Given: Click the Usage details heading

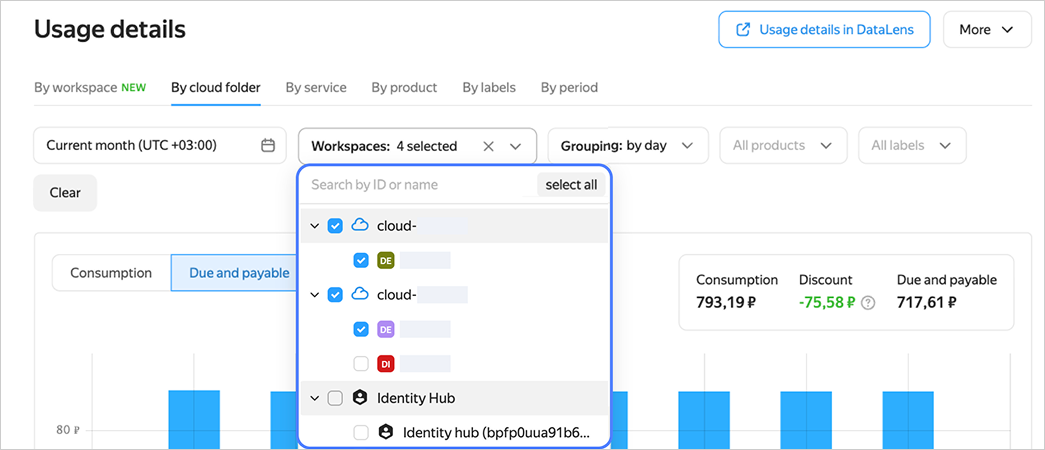Looking at the screenshot, I should [x=110, y=29].
